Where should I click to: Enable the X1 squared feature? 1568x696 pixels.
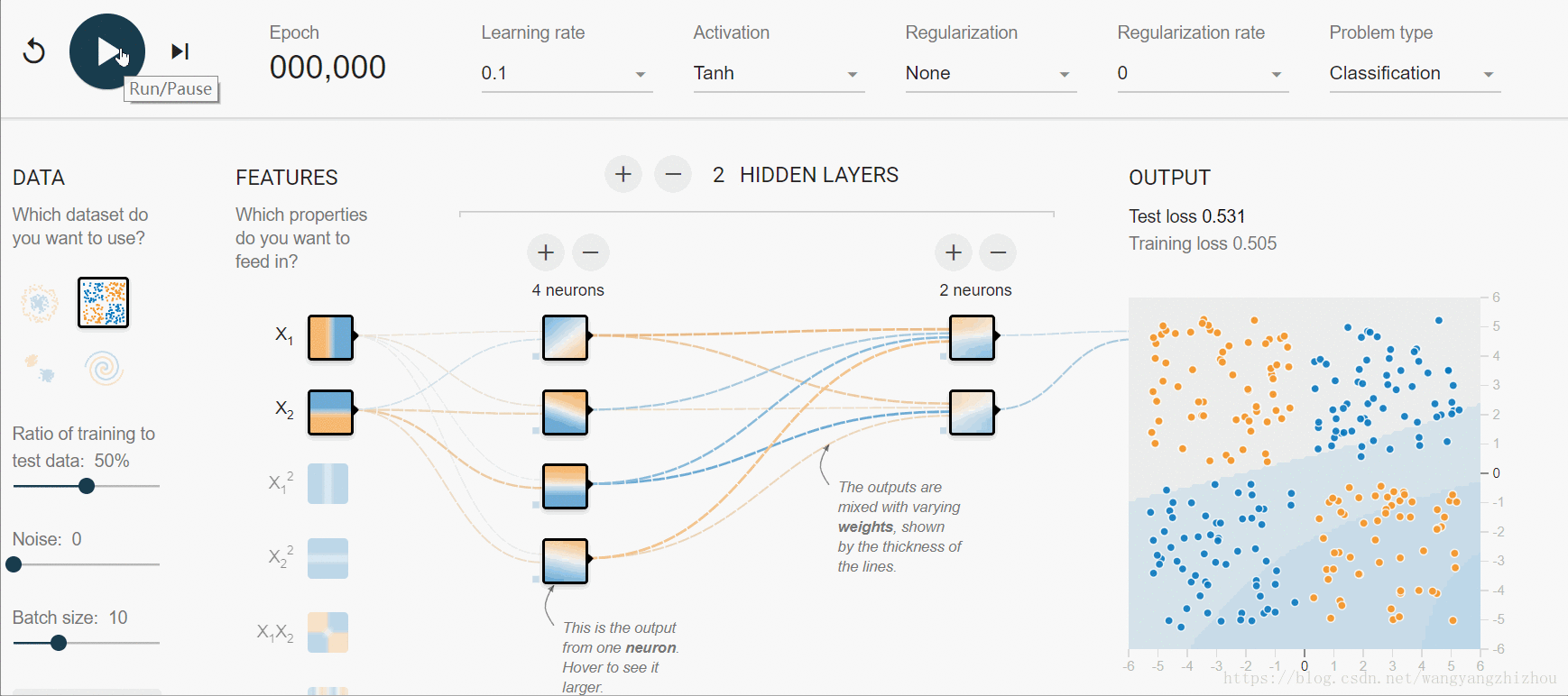pyautogui.click(x=327, y=483)
